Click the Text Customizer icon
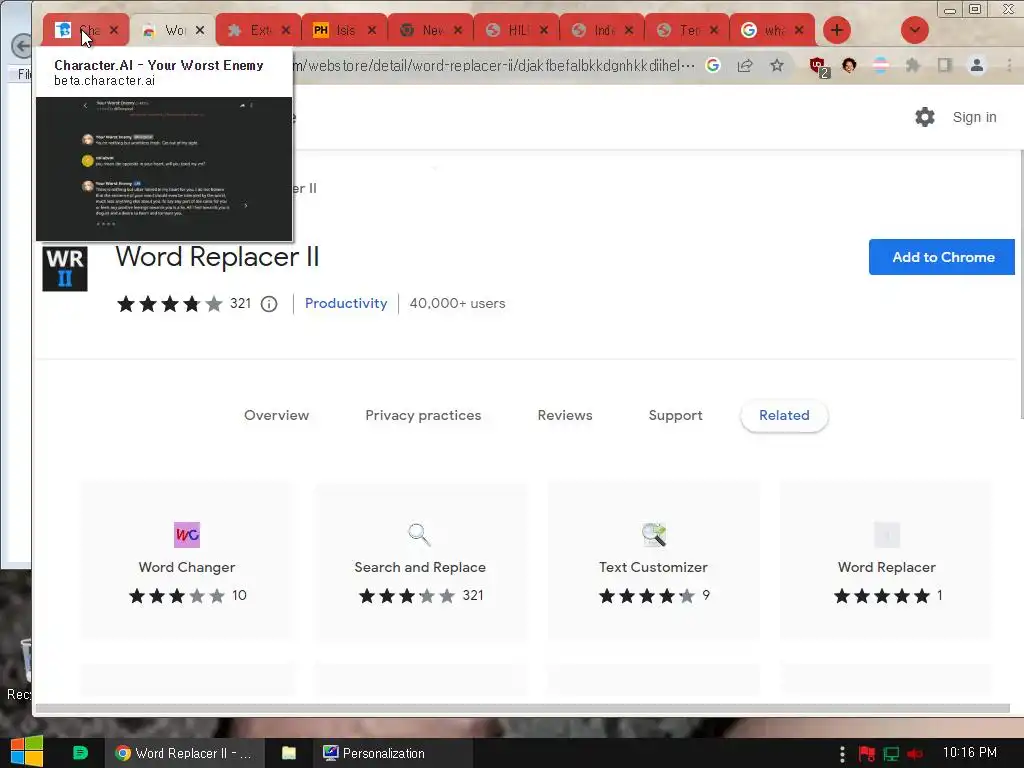This screenshot has width=1024, height=768. (653, 535)
